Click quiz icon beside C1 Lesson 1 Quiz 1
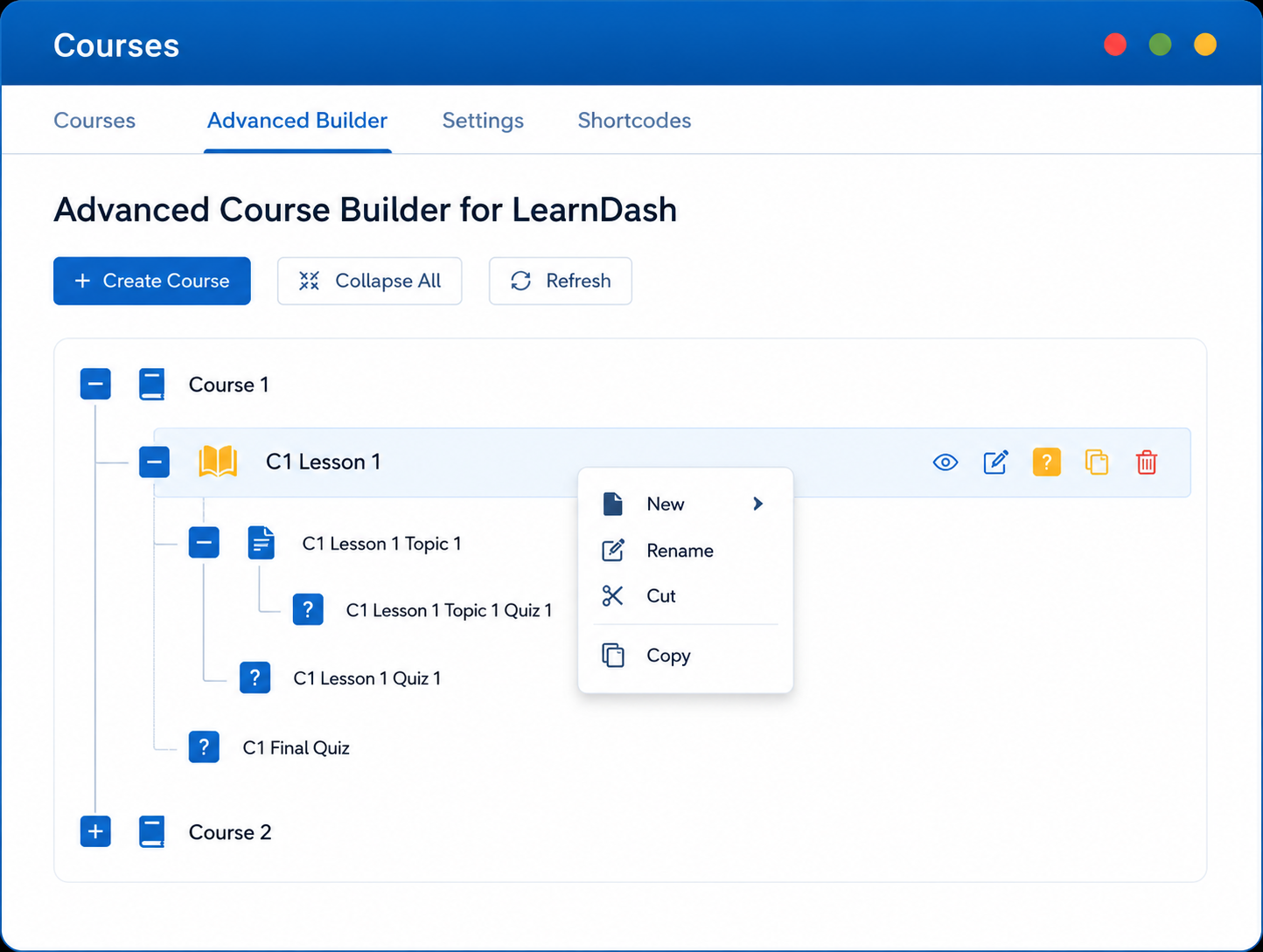Screen dimensions: 1263x952 255,678
